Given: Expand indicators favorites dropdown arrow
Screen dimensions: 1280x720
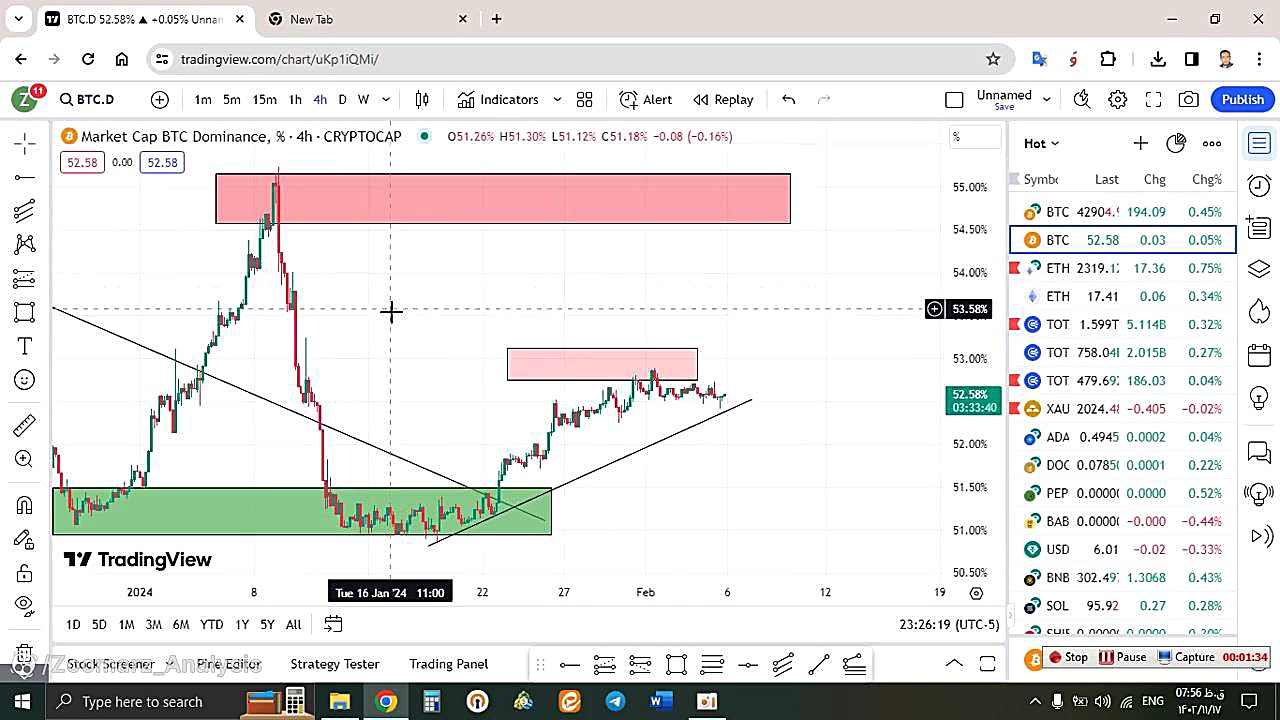Looking at the screenshot, I should coord(557,99).
